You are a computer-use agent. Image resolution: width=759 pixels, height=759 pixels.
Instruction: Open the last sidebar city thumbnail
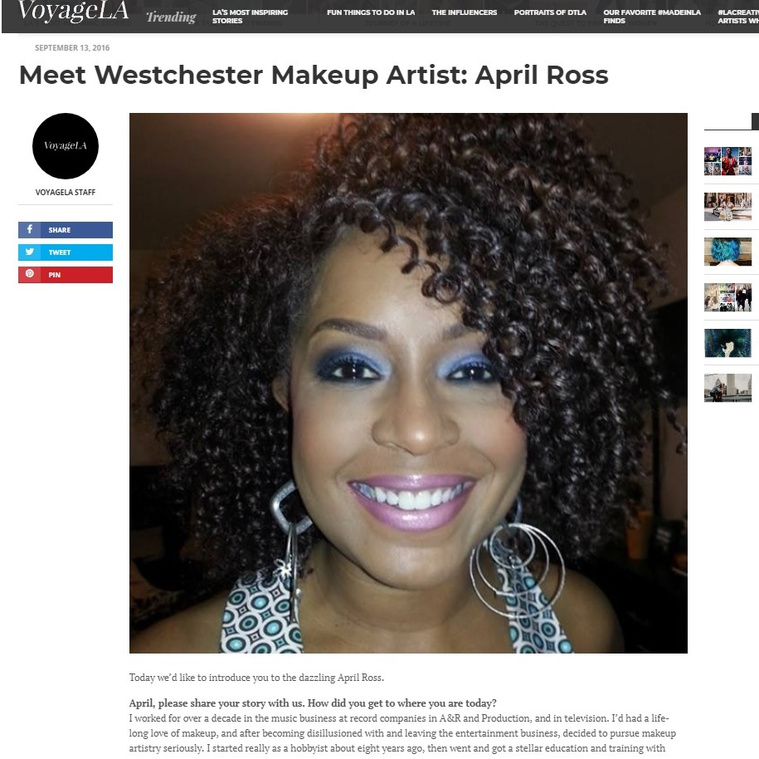click(x=728, y=388)
